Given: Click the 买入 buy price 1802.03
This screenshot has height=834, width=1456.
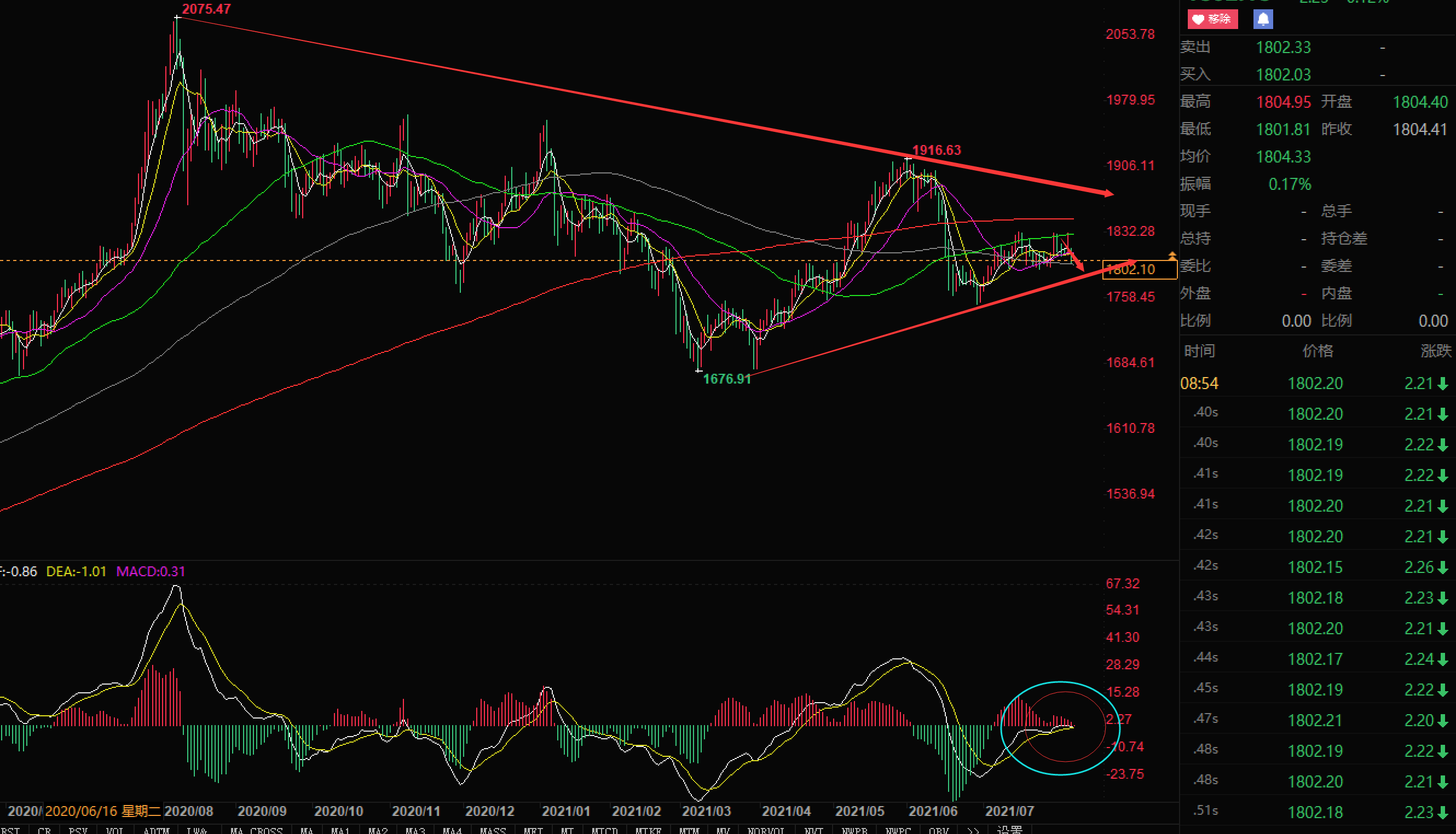Looking at the screenshot, I should (1282, 74).
